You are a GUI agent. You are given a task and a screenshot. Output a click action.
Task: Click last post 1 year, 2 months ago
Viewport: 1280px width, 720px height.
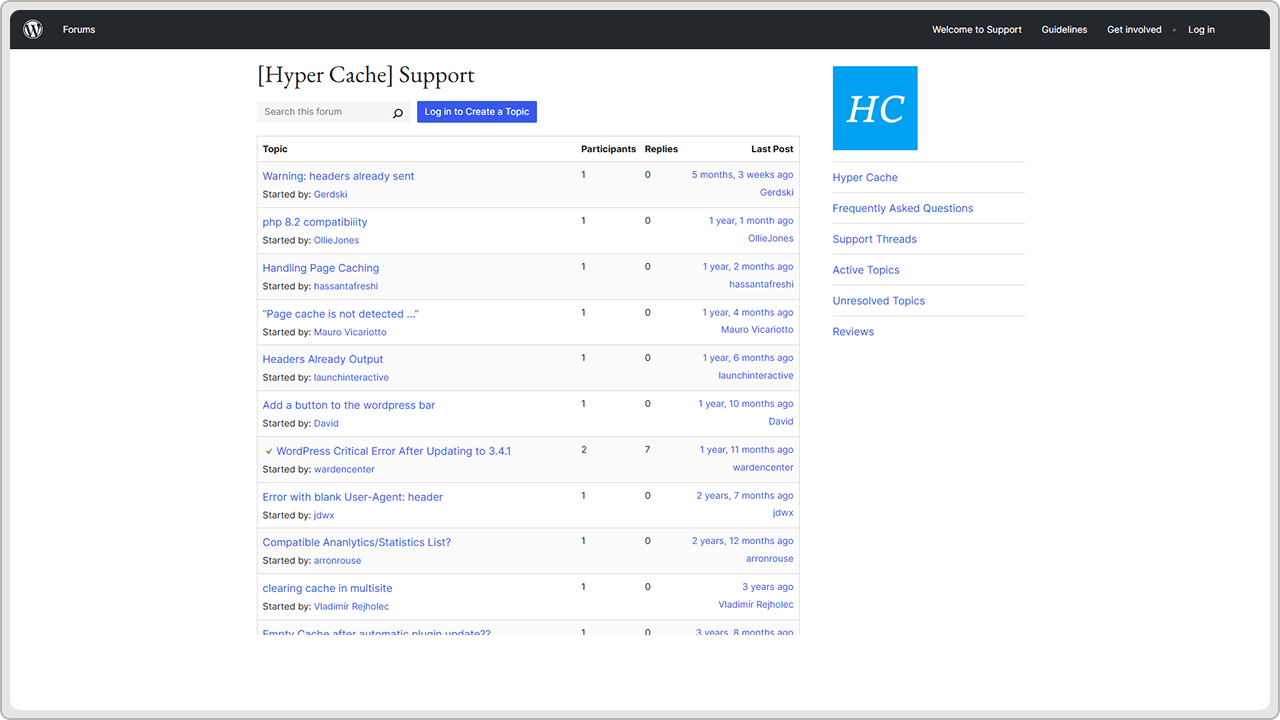click(x=748, y=267)
